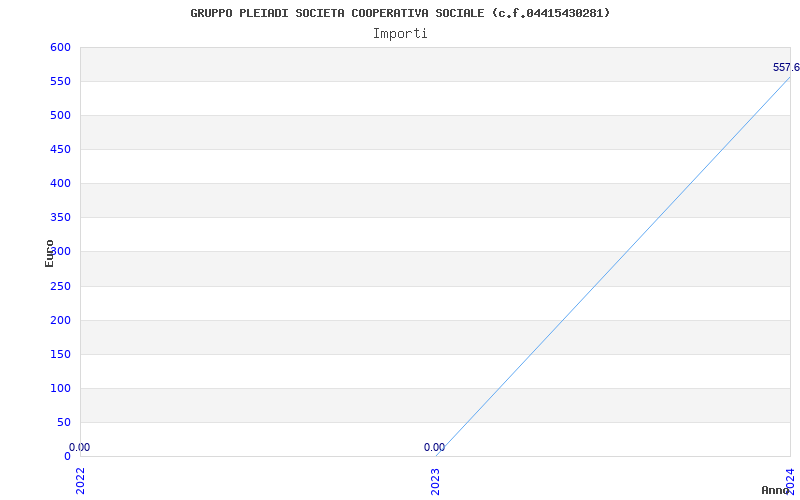The image size is (800, 500).
Task: Click the 550 y-axis tick label
Action: point(60,82)
